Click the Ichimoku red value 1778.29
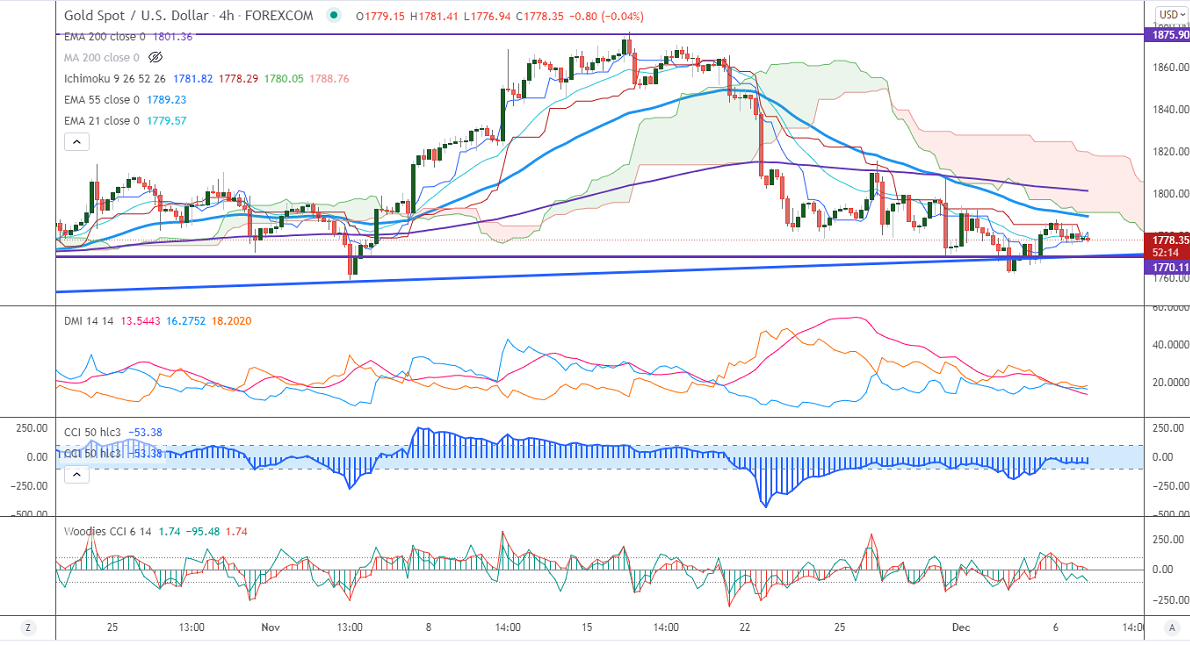Screen dimensions: 1190x645 tap(238, 79)
